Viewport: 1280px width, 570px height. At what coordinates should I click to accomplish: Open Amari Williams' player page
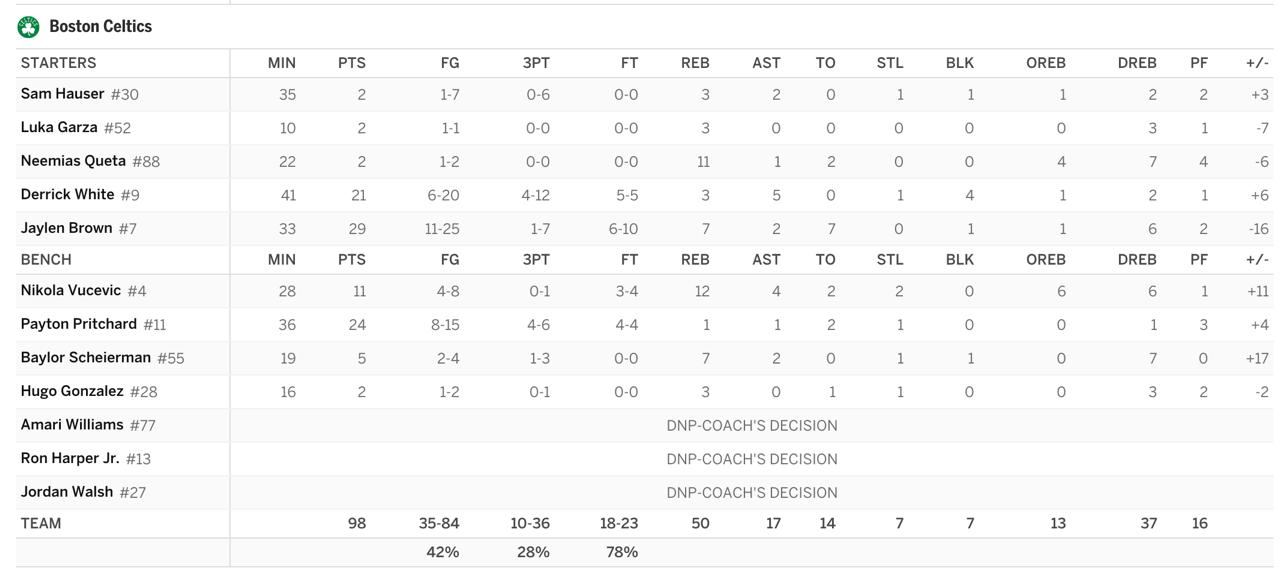tap(72, 425)
